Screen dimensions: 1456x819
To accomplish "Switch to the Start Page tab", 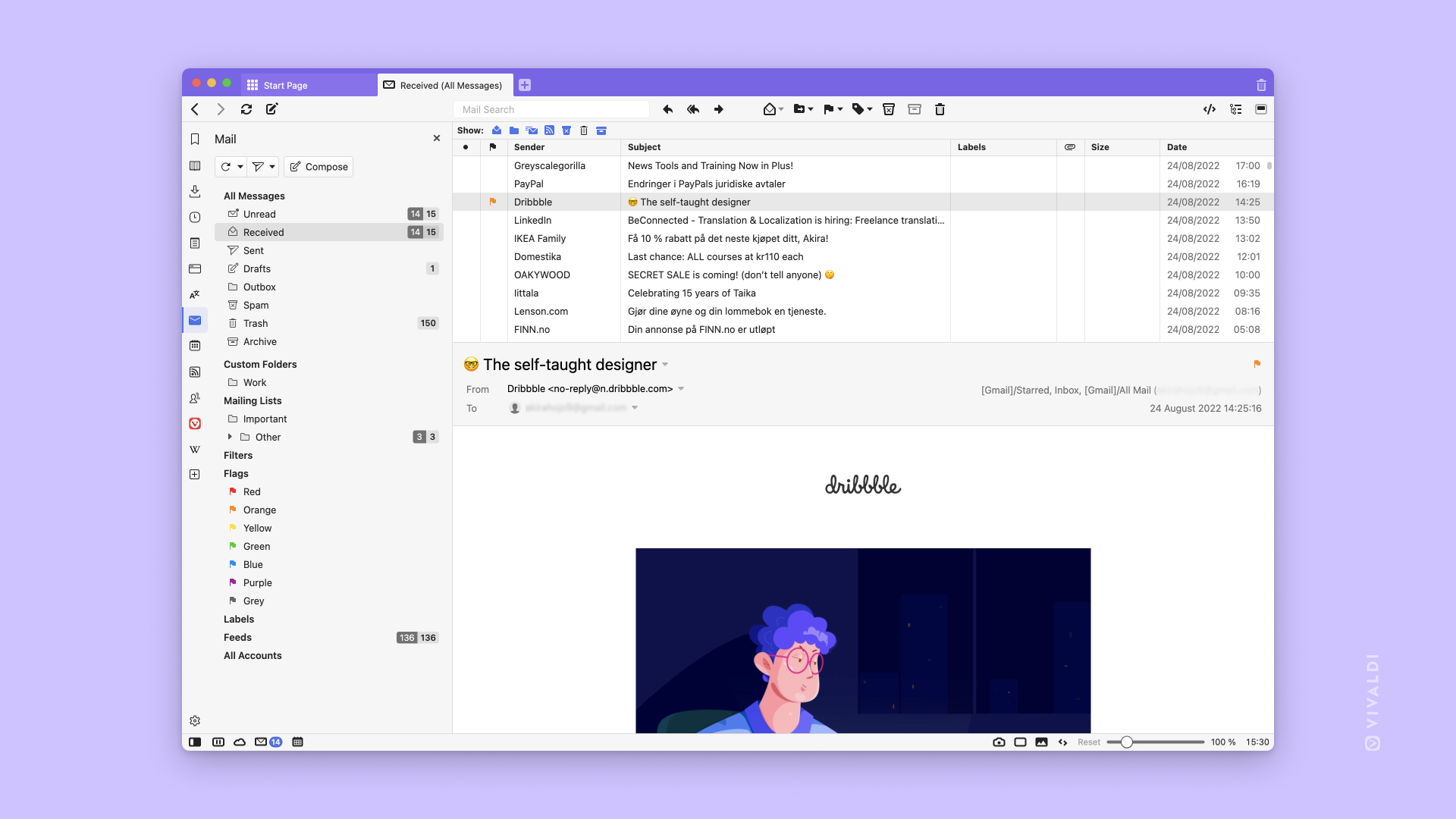I will coord(309,85).
